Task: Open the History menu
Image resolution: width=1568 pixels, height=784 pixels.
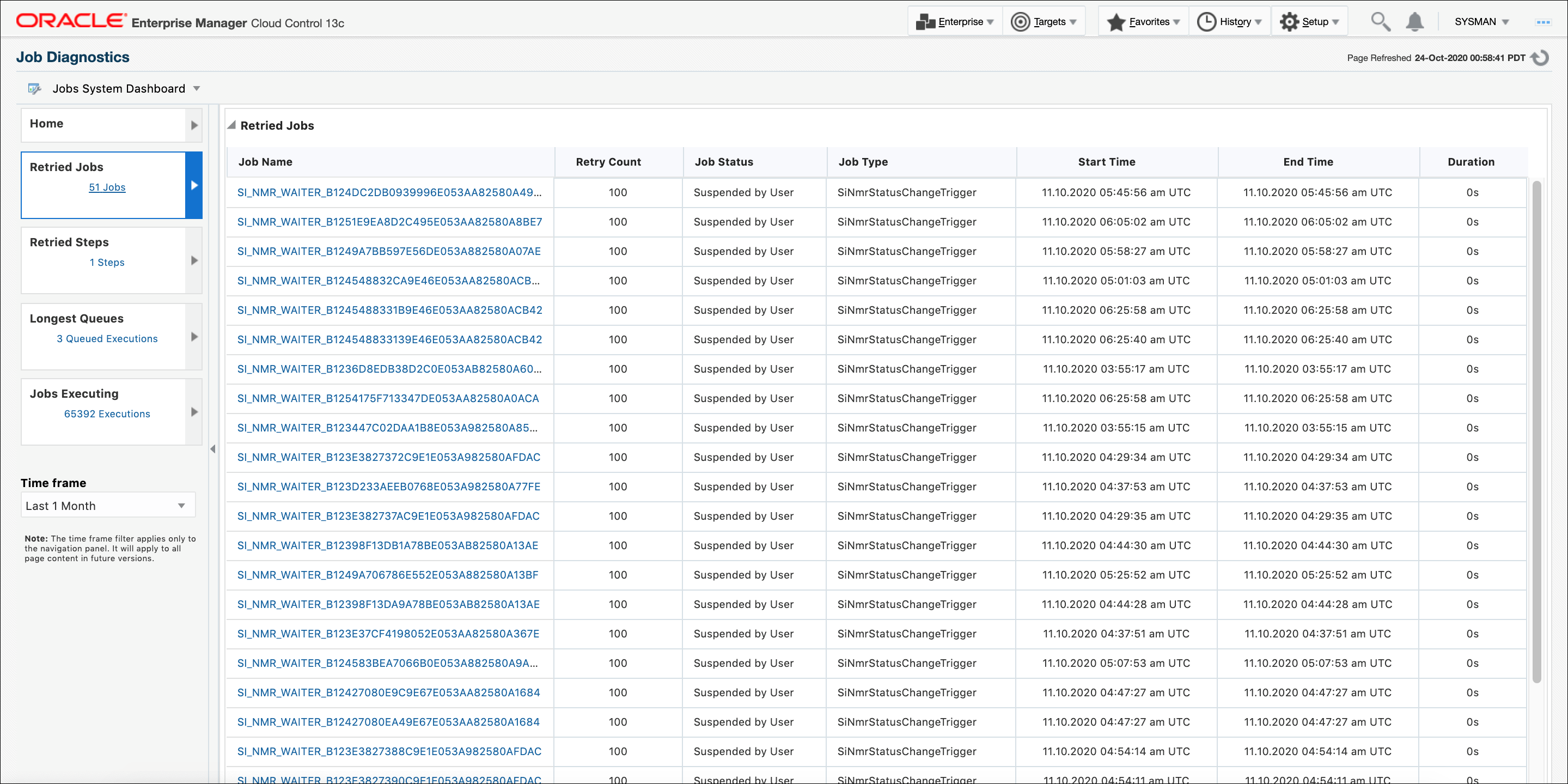Action: coord(1230,22)
